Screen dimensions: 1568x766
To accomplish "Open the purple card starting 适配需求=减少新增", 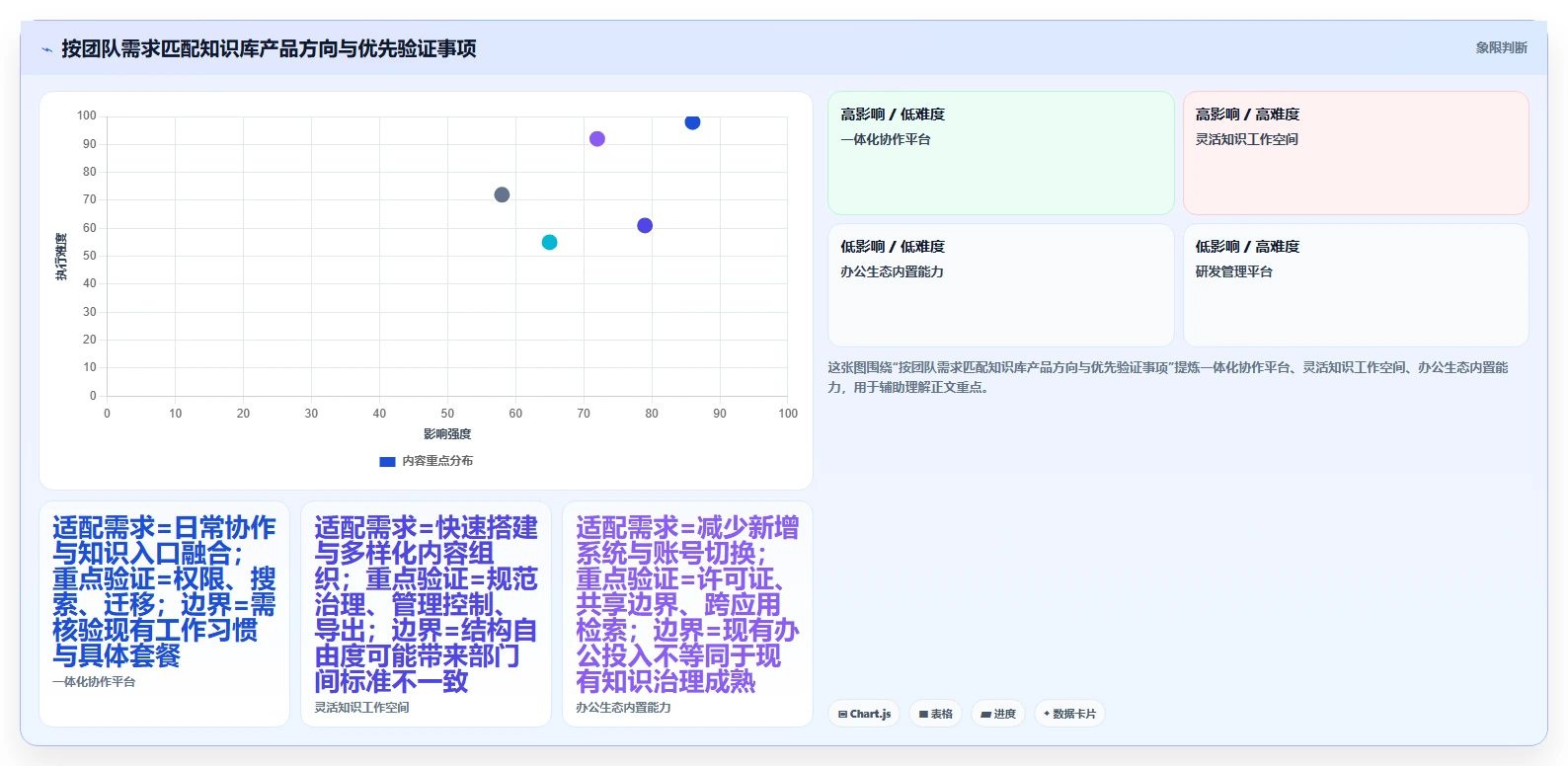I will coord(687,614).
